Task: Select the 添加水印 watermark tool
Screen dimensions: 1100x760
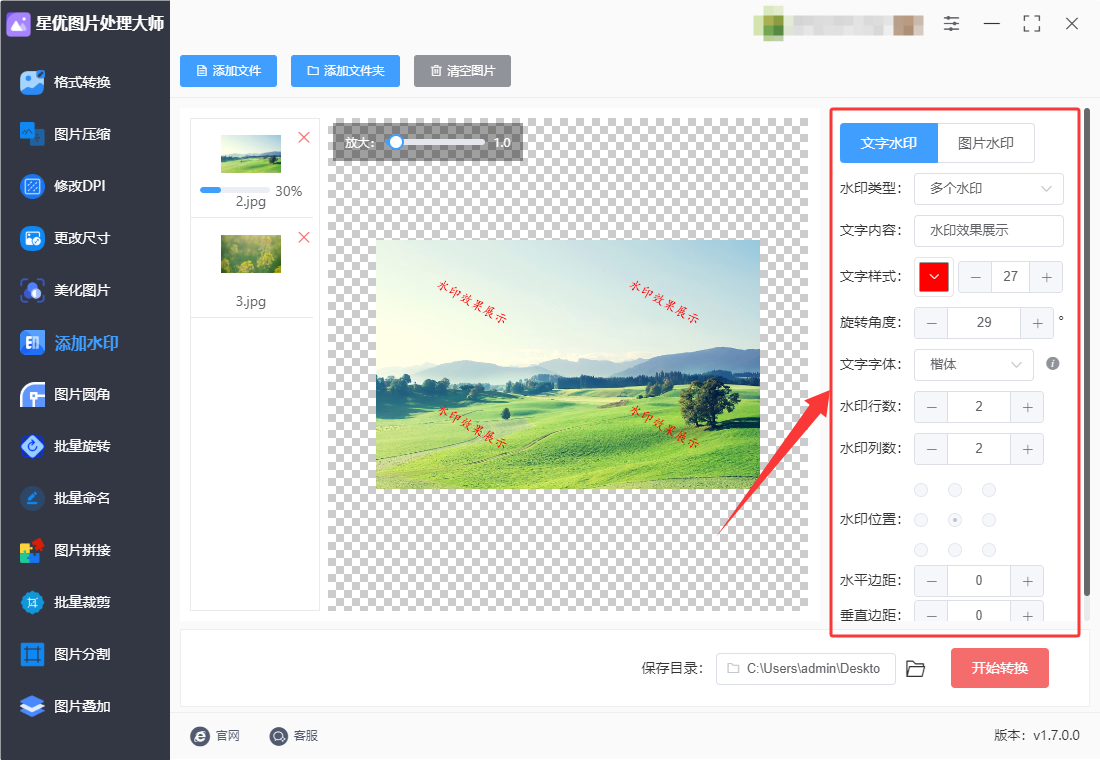Action: tap(69, 342)
